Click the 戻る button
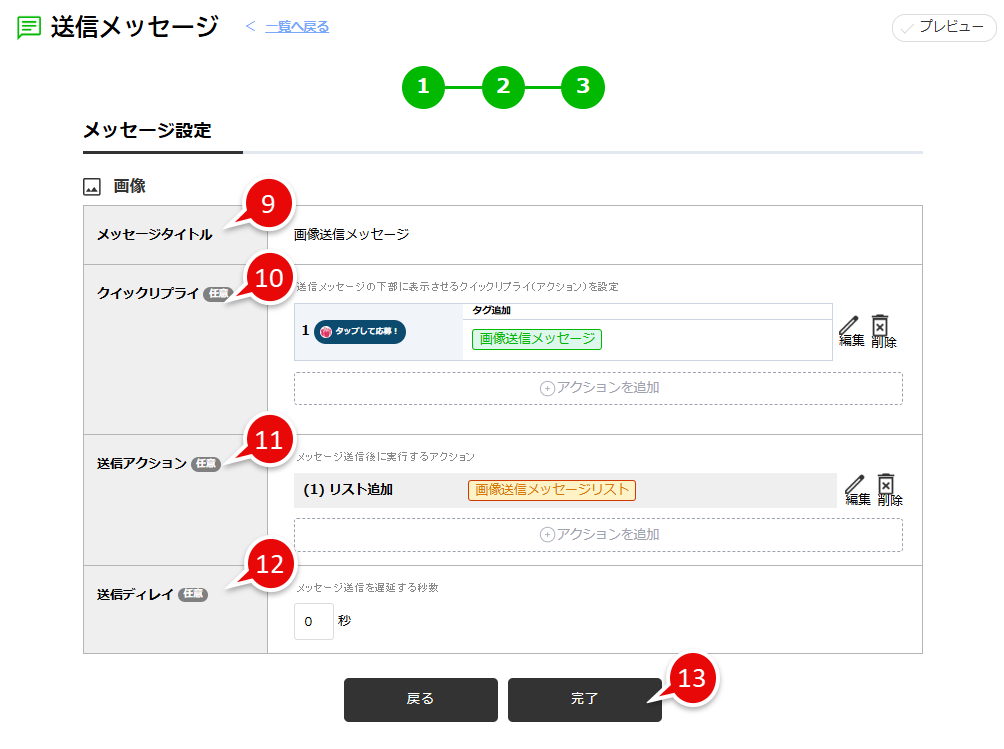Viewport: 1004px width, 749px height. point(420,700)
